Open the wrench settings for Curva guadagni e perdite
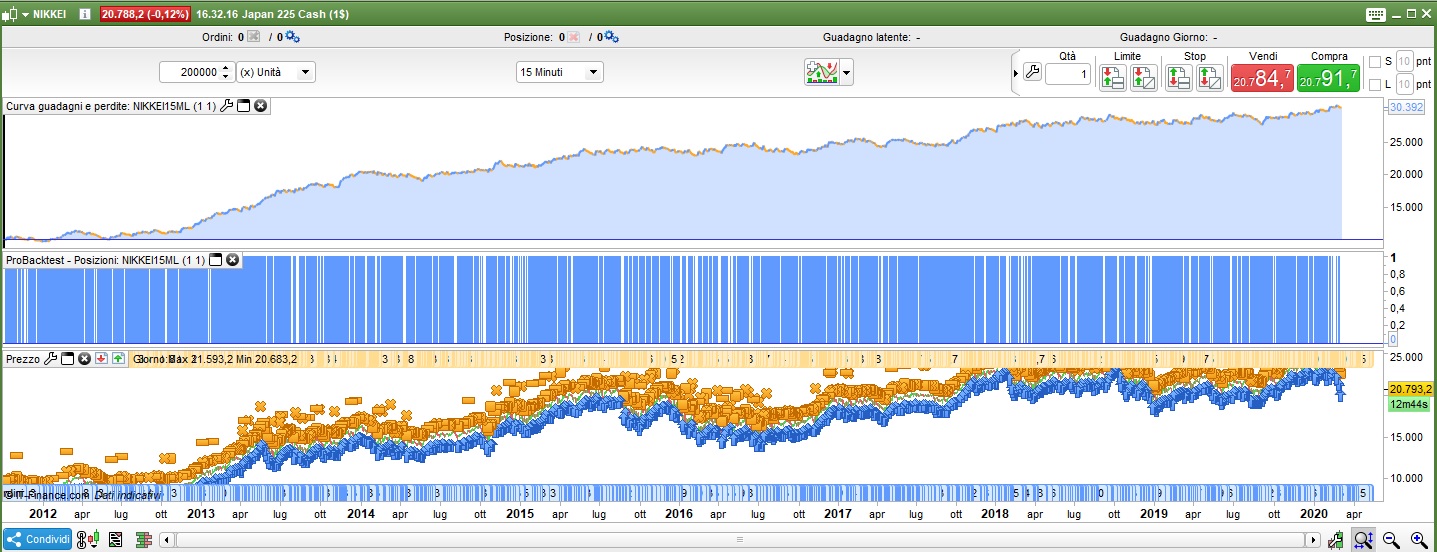This screenshot has height=552, width=1437. click(x=227, y=105)
